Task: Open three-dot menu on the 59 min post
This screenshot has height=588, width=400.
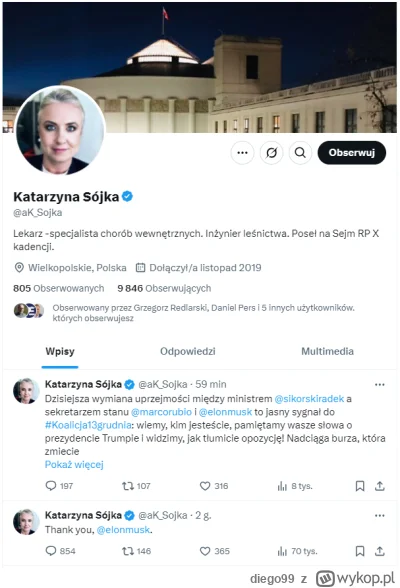Action: 380,385
